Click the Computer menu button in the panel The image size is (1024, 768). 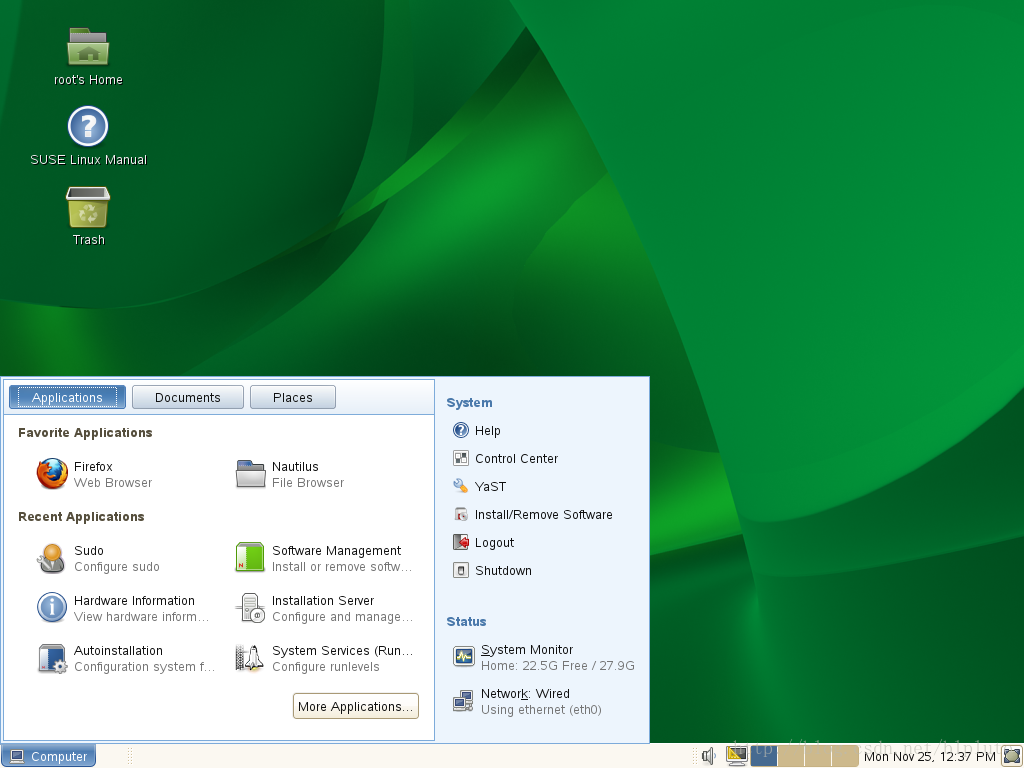[48, 756]
